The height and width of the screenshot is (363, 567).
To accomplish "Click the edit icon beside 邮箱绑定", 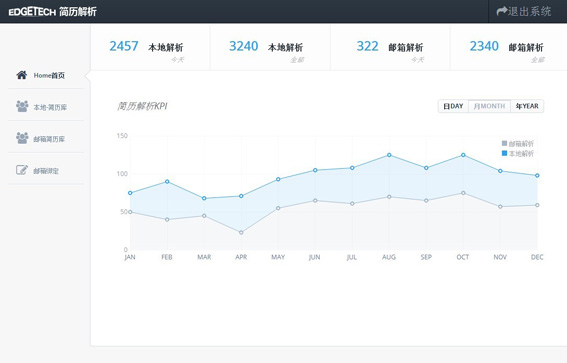I will click(22, 170).
